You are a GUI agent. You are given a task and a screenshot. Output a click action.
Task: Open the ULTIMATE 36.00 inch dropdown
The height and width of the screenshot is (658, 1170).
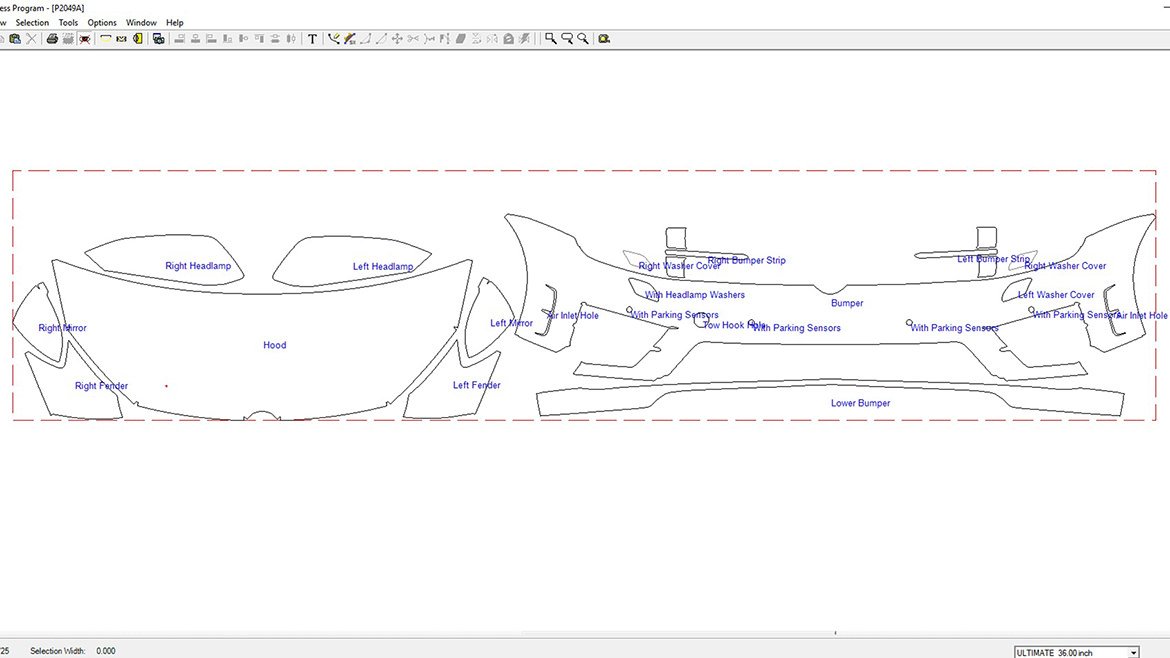(x=1133, y=652)
